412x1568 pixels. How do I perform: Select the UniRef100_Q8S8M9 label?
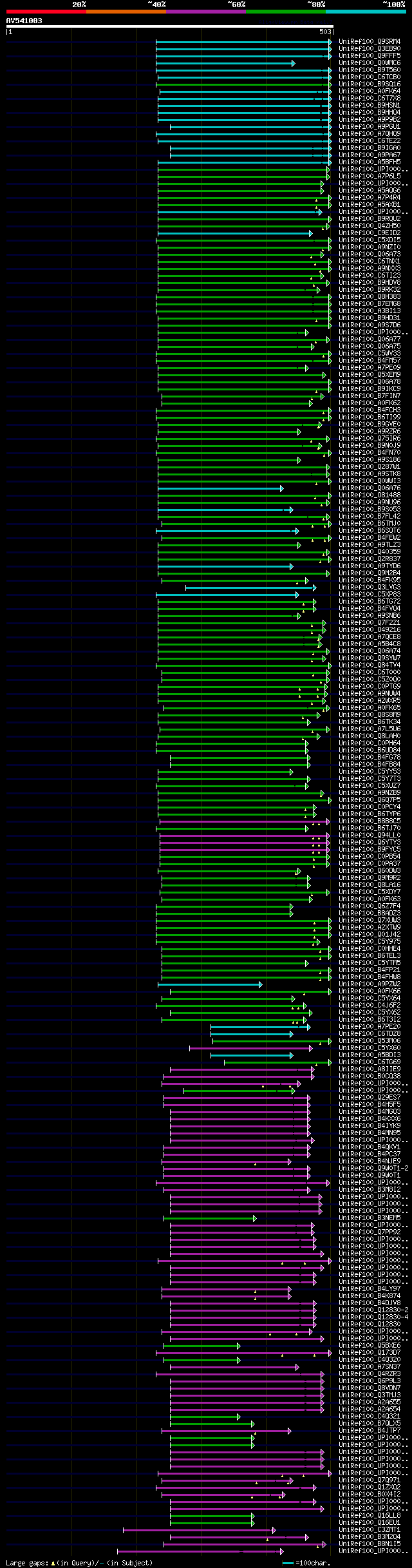(x=370, y=715)
